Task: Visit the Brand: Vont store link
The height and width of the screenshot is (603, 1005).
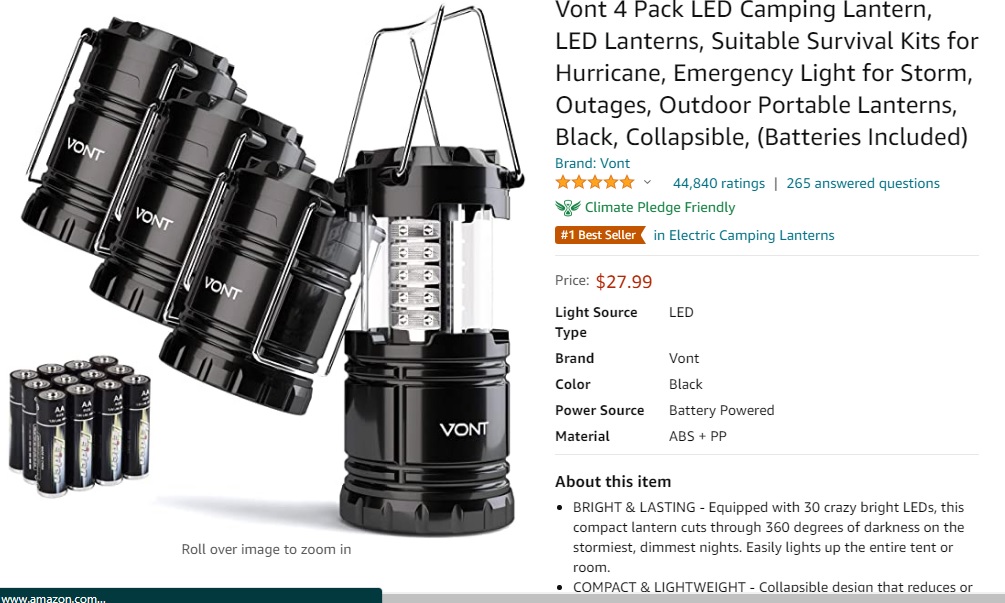Action: (x=592, y=163)
